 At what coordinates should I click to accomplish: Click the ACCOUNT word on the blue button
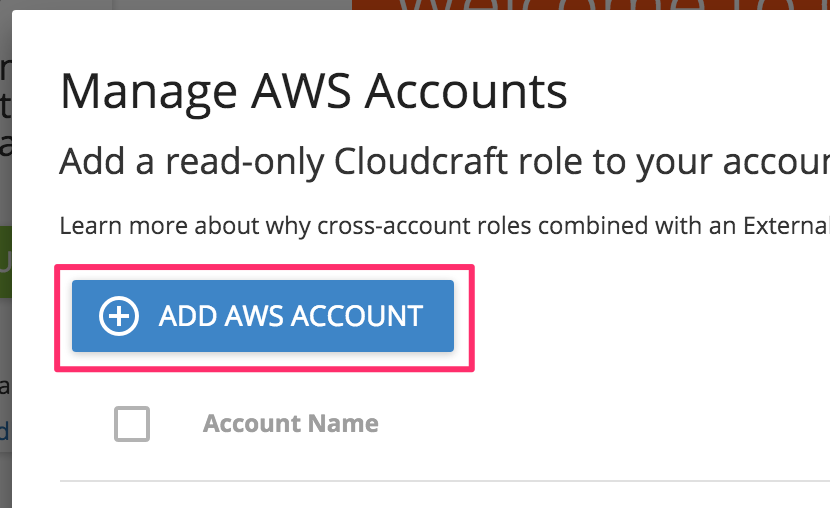pos(357,316)
